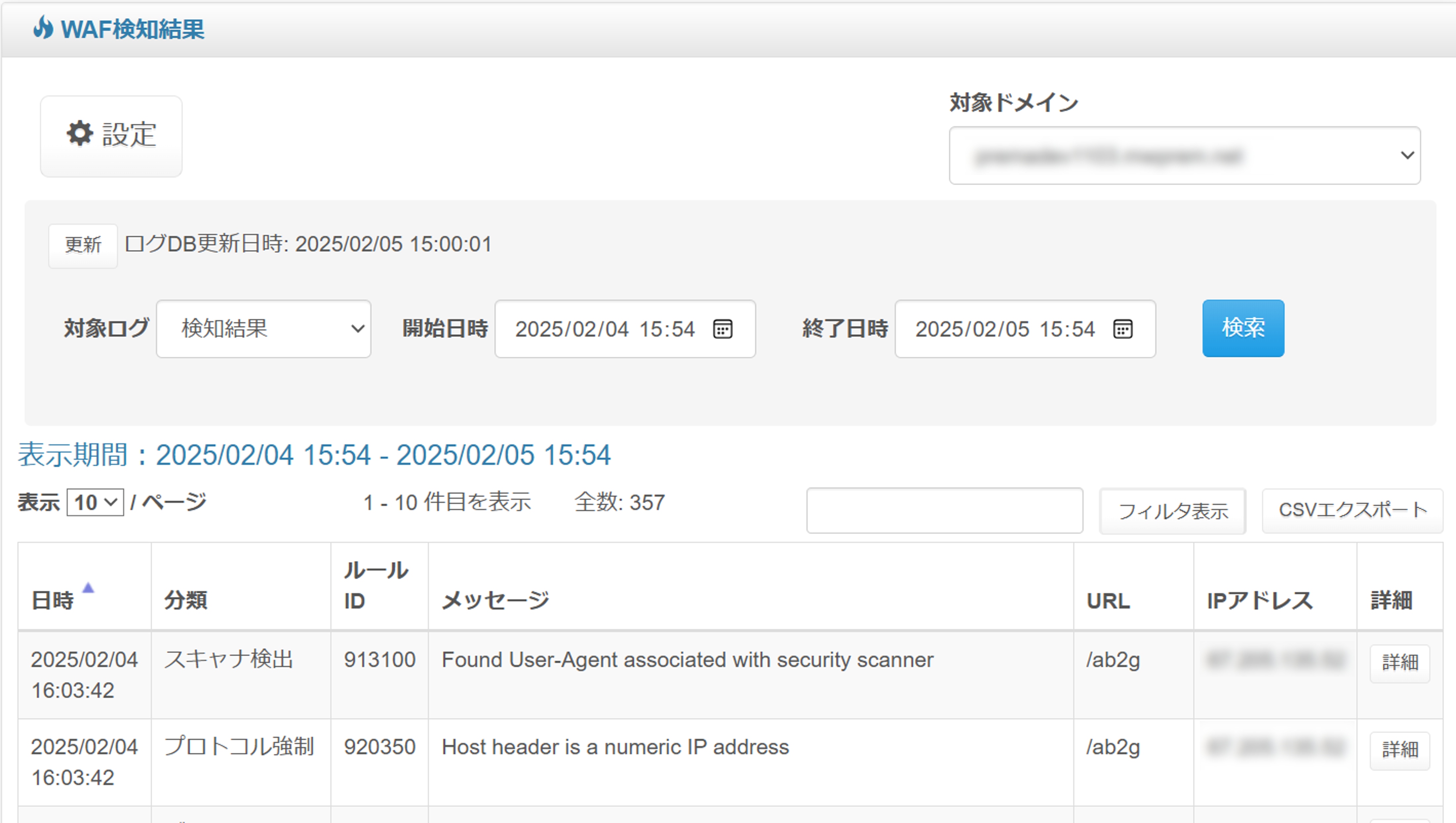Open calendar picker for 開始日時
The height and width of the screenshot is (823, 1456).
[x=723, y=328]
